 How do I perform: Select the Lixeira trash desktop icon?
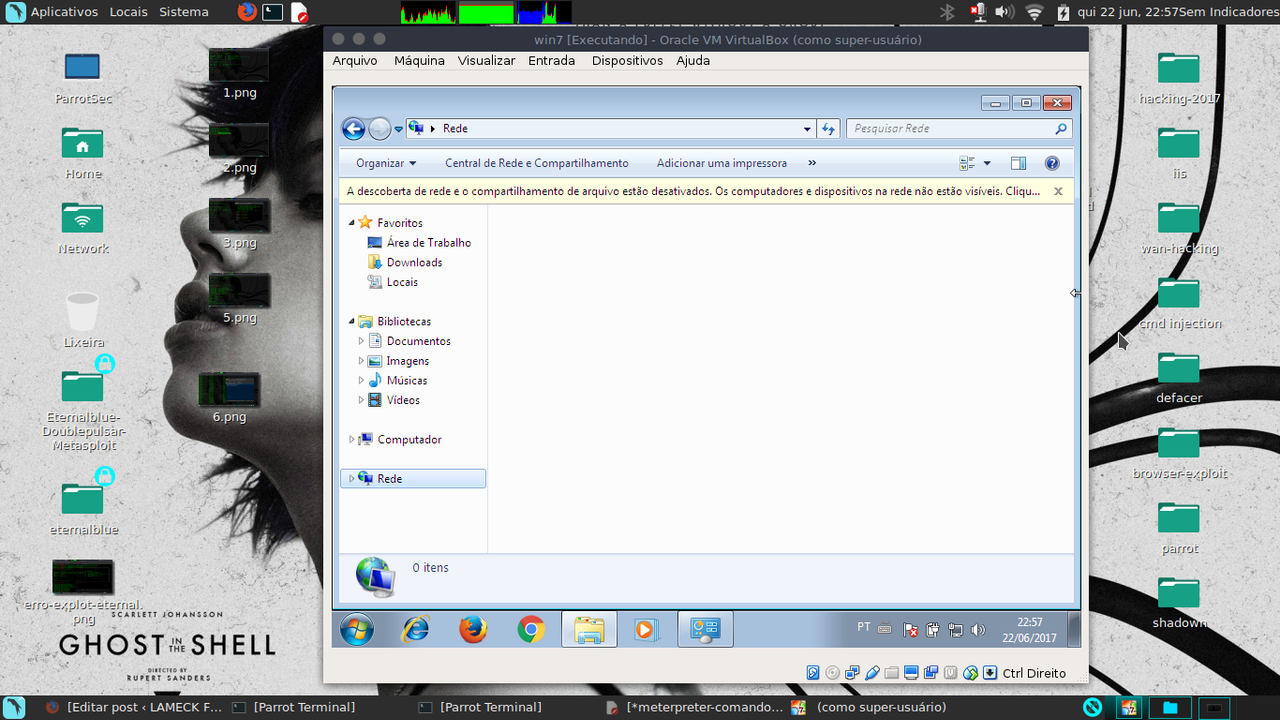point(82,320)
